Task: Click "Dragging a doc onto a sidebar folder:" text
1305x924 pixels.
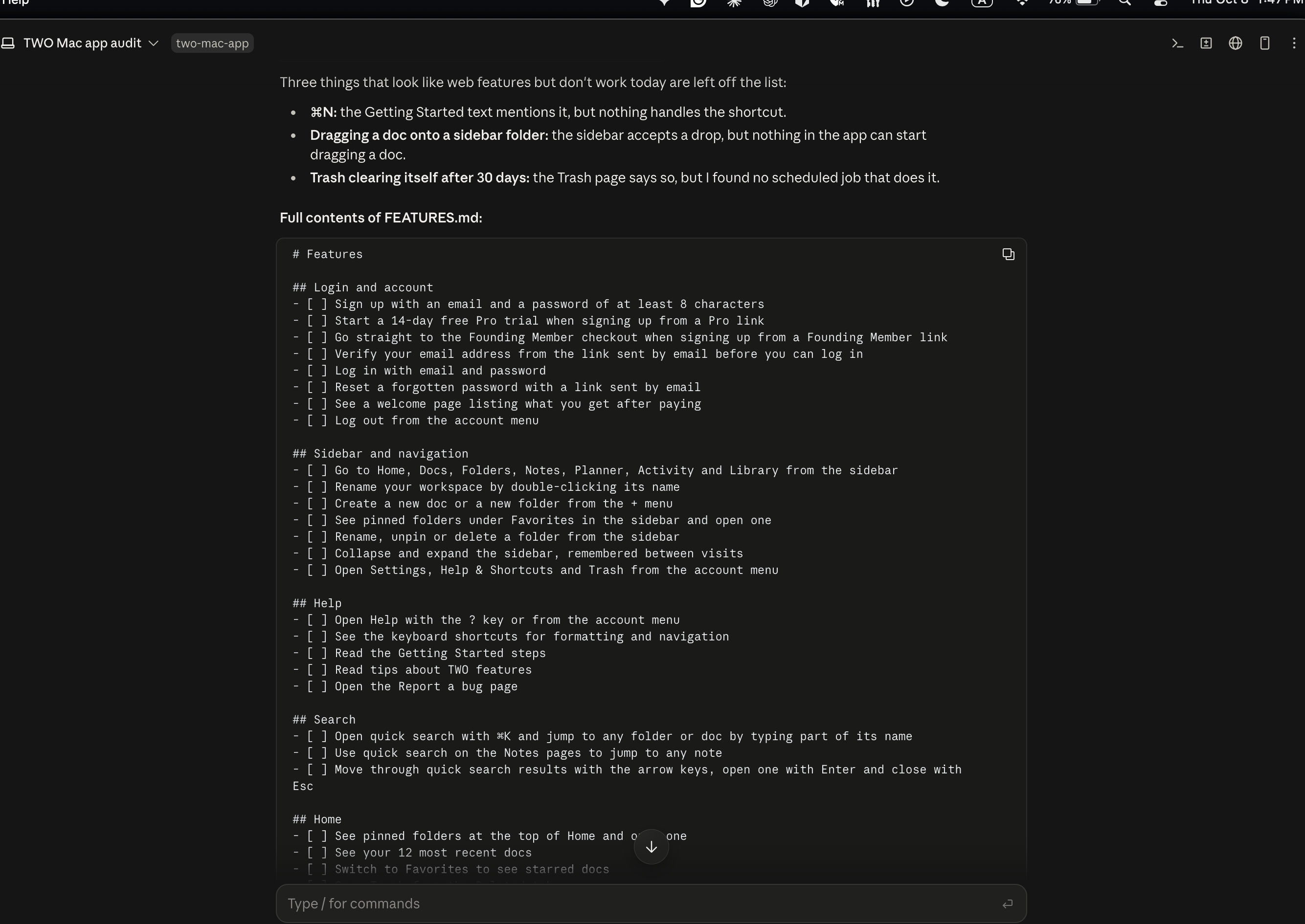Action: 429,135
